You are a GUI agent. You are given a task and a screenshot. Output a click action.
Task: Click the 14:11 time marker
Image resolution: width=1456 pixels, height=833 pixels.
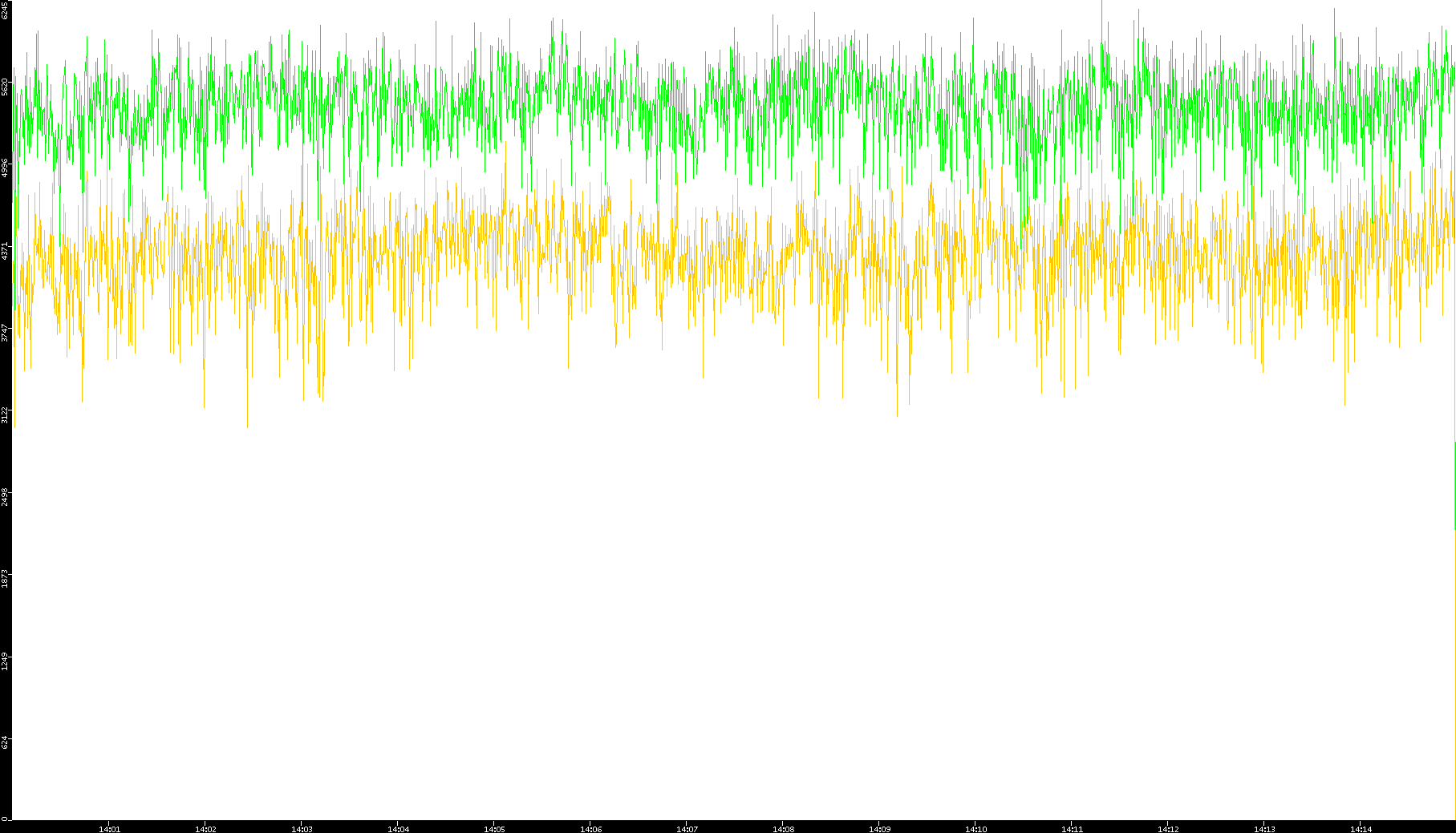click(1072, 829)
